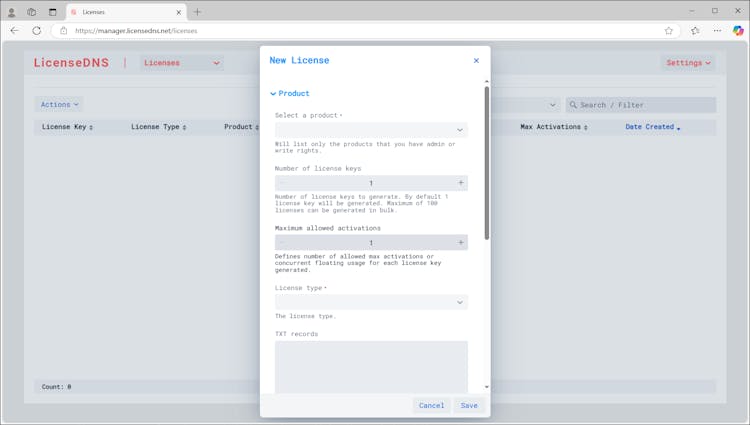Click the dialog vertical scrollbar thumb
This screenshot has height=425, width=750.
[486, 163]
